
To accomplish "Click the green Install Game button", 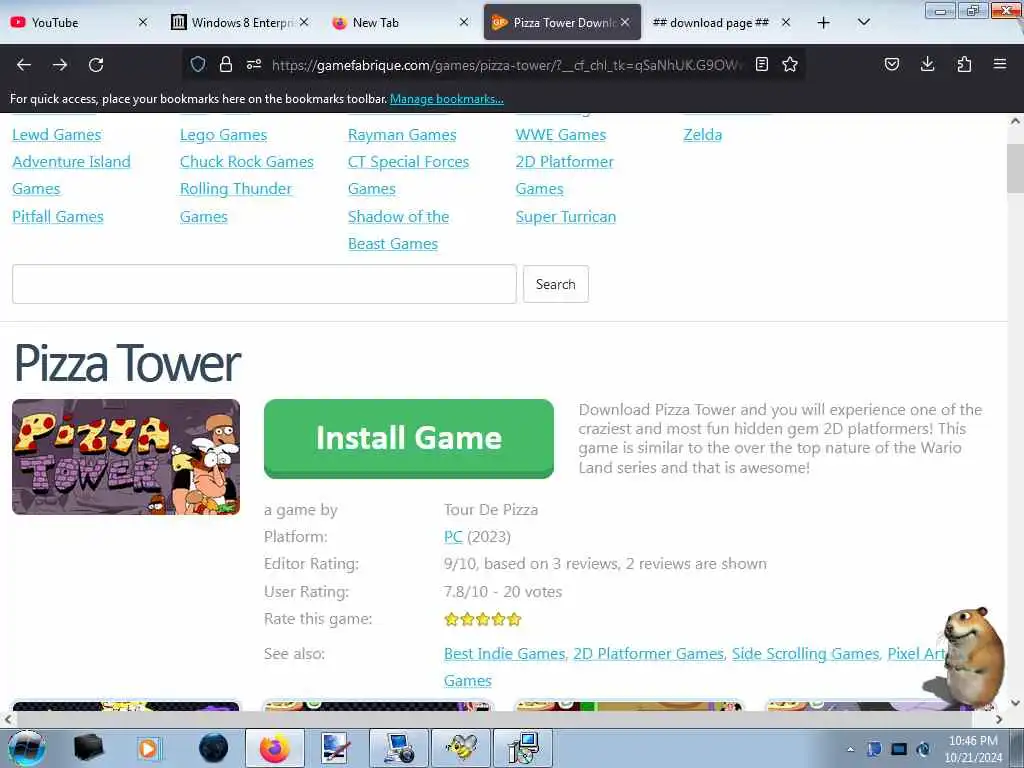I will click(x=409, y=438).
